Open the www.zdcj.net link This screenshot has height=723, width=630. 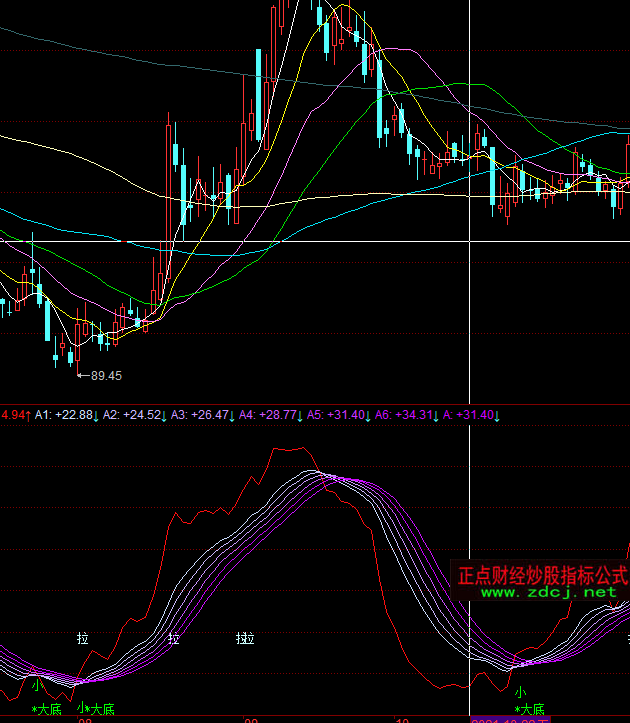[x=549, y=592]
